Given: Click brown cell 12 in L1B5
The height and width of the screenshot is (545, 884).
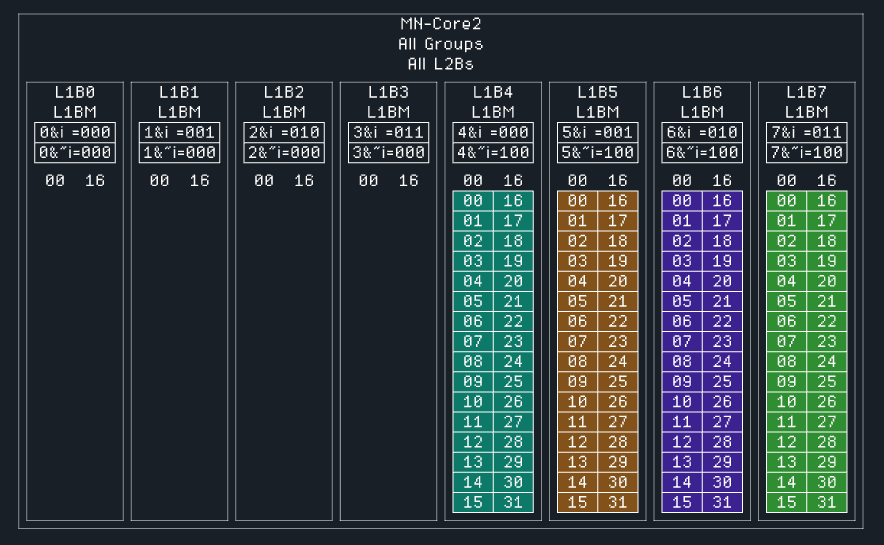Looking at the screenshot, I should tap(577, 442).
